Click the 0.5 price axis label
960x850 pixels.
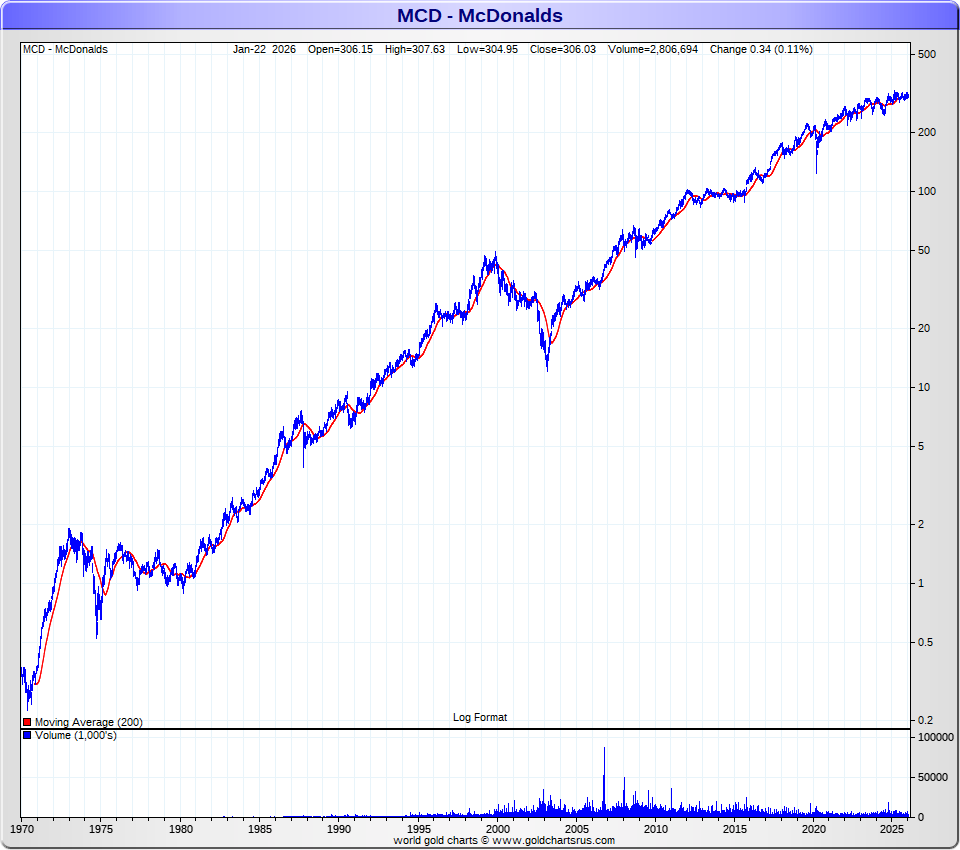[x=926, y=642]
